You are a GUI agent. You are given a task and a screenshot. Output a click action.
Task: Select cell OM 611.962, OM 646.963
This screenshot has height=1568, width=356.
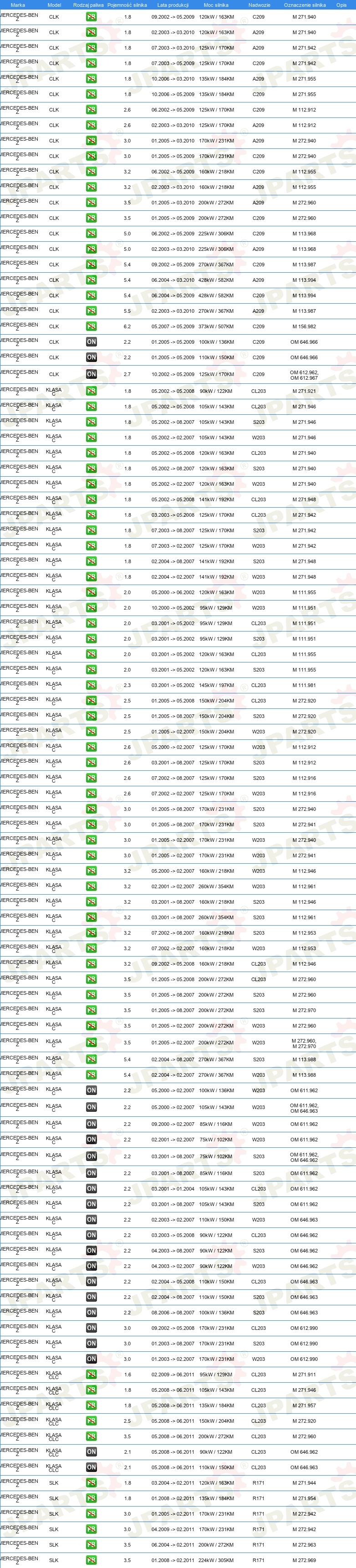click(304, 1108)
